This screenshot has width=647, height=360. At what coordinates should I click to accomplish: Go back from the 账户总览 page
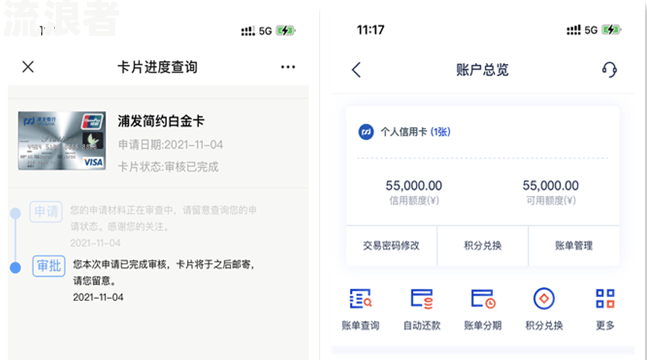[x=357, y=70]
